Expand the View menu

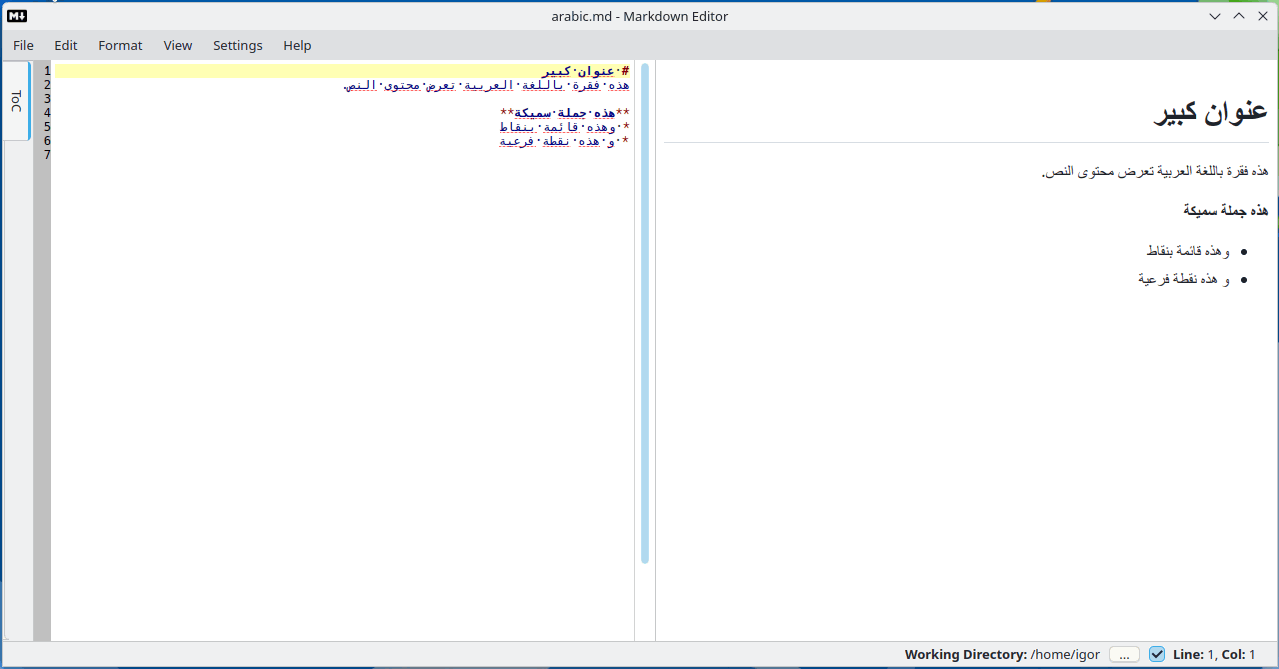point(178,45)
